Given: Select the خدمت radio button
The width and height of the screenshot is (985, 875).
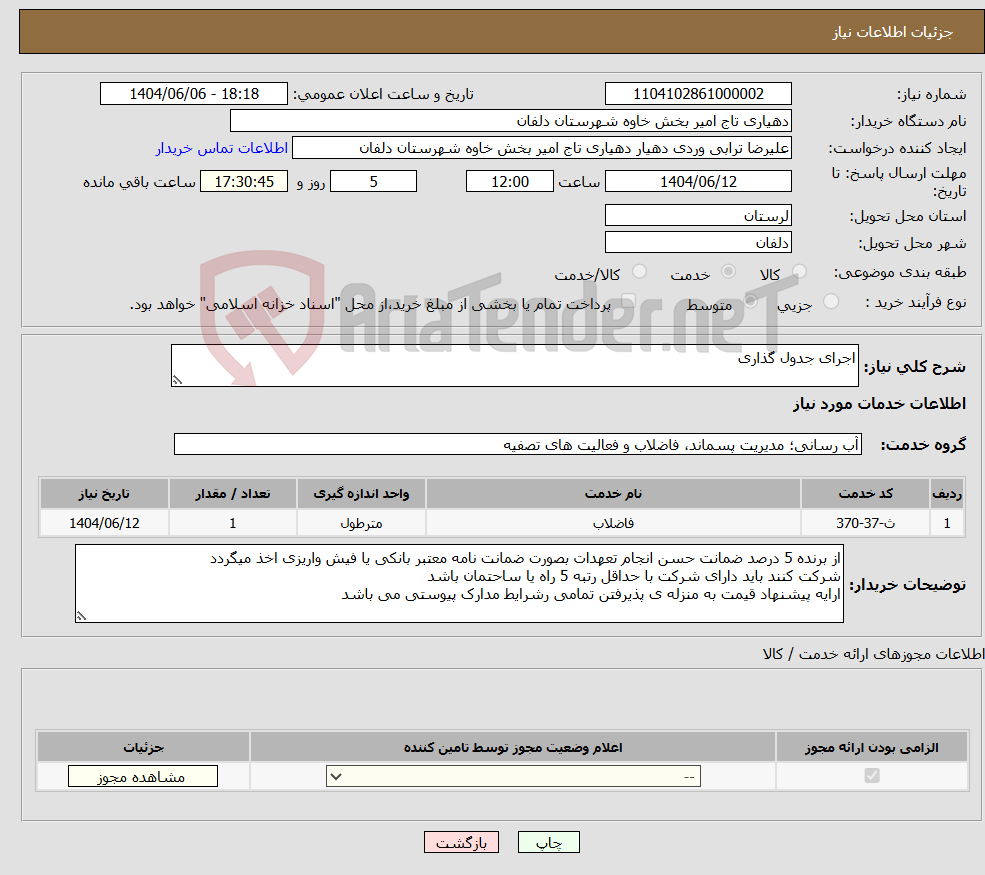Looking at the screenshot, I should (x=726, y=271).
